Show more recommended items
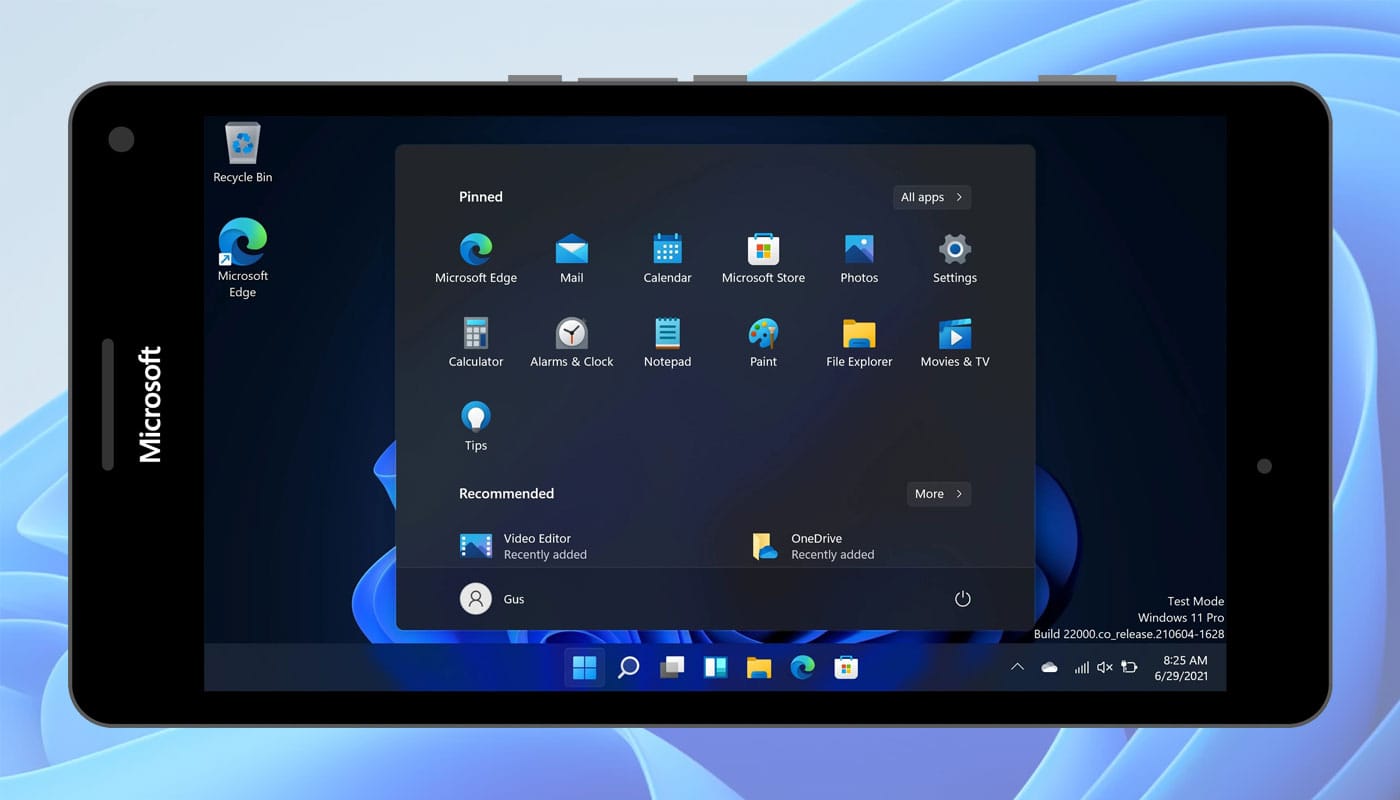The width and height of the screenshot is (1400, 800). point(938,493)
